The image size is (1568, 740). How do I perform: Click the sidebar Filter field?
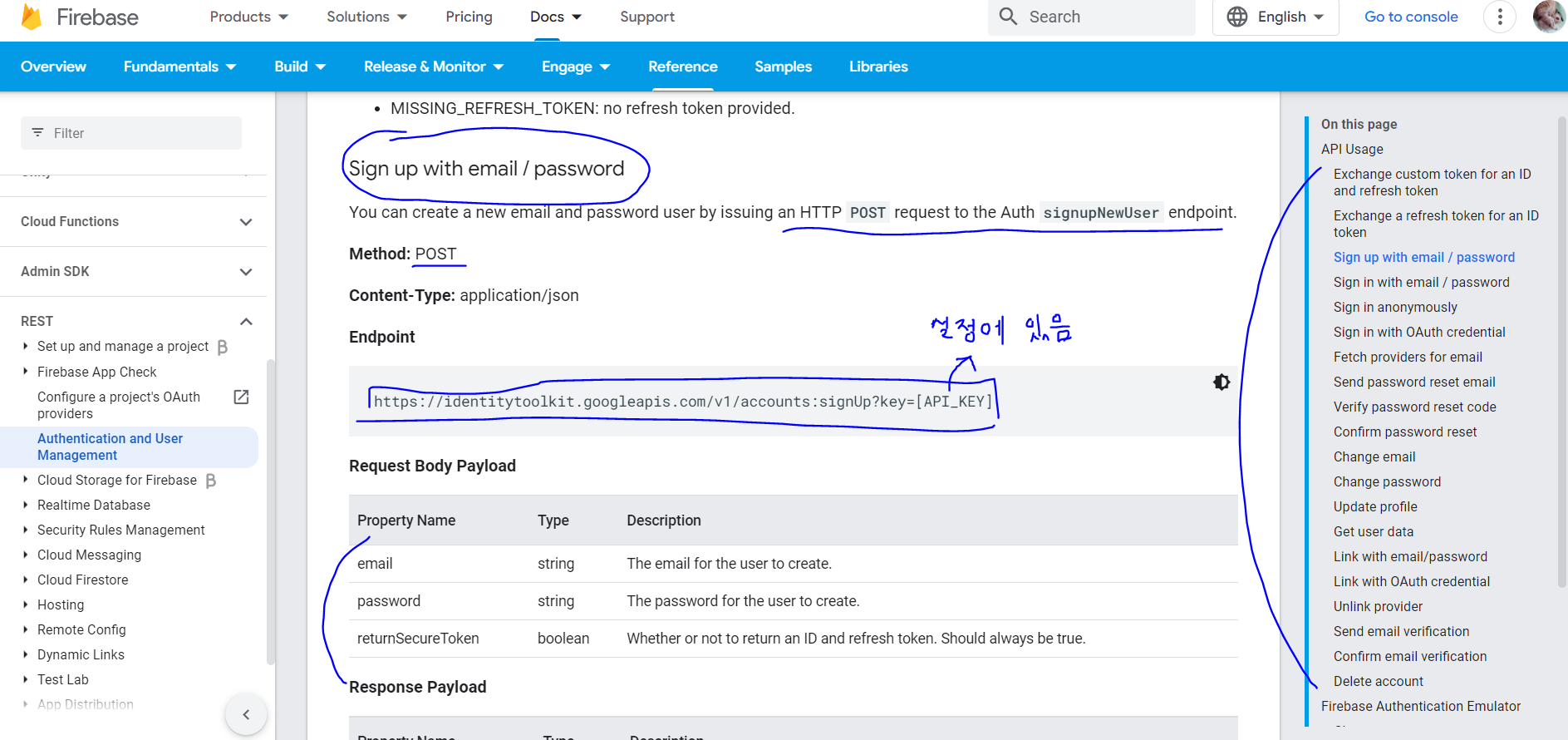tap(131, 133)
